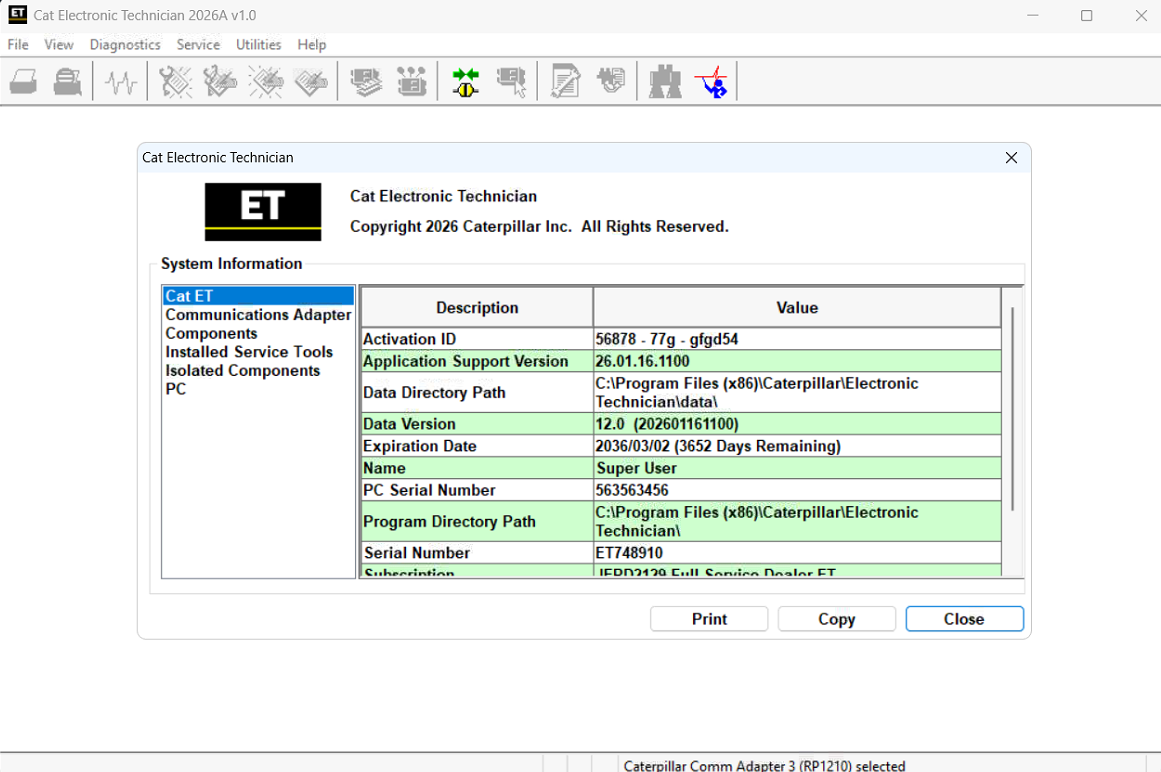Select the Status waveform toolbar icon
This screenshot has width=1161, height=772.
(x=120, y=81)
